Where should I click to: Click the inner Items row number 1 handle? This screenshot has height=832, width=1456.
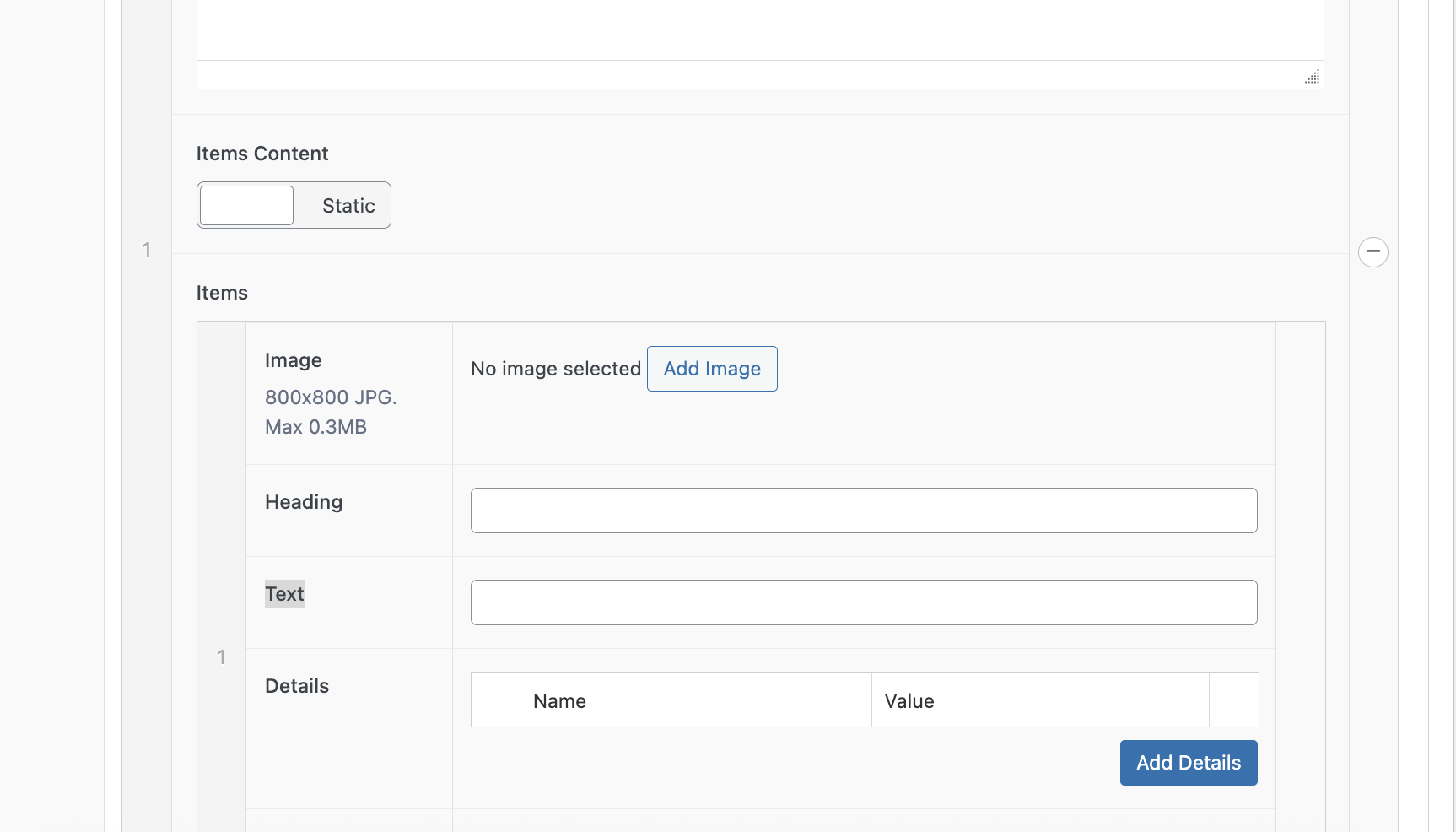pyautogui.click(x=221, y=657)
